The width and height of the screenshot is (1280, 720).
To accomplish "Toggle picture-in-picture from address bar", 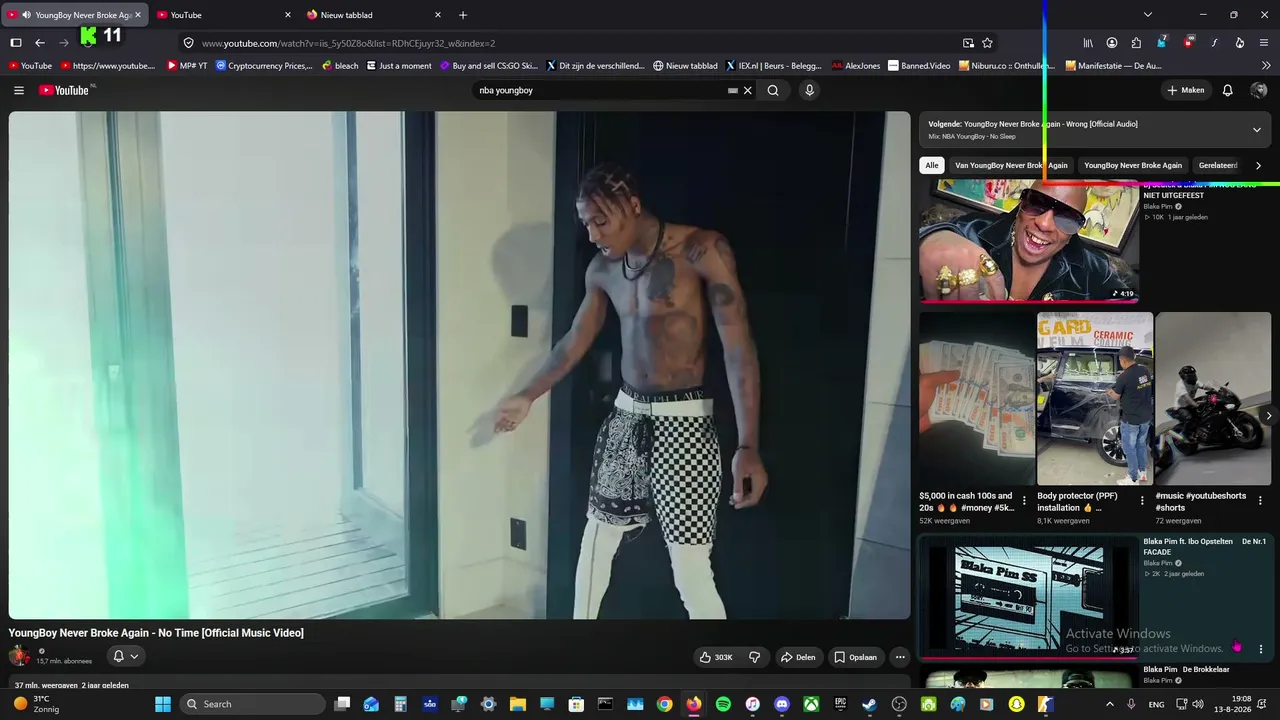I will [968, 43].
